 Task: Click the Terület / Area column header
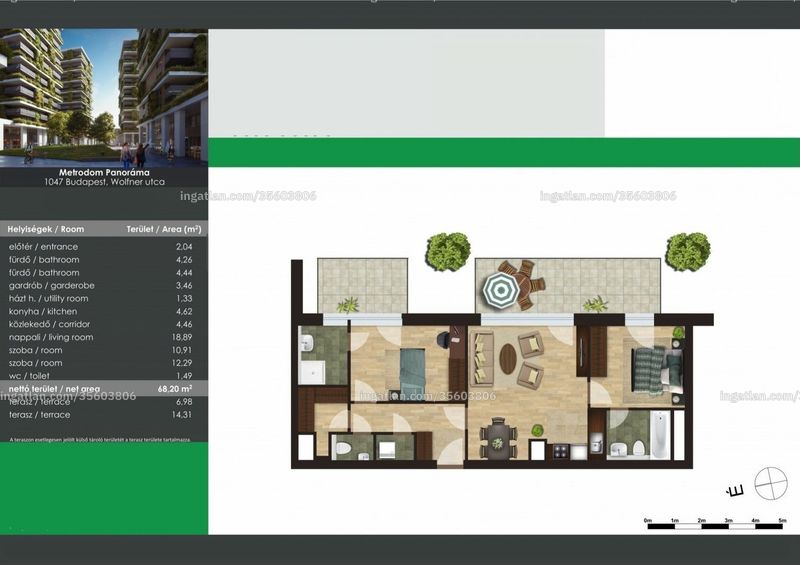pos(164,229)
